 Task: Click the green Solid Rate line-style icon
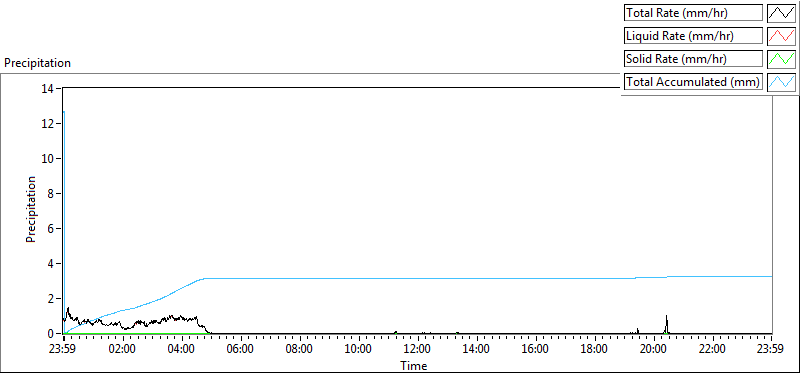point(782,59)
